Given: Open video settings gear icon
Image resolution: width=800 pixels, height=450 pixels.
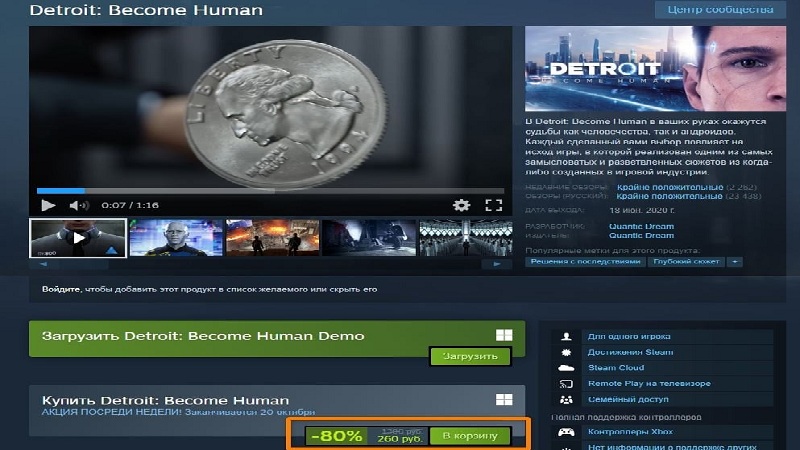Looking at the screenshot, I should coord(461,205).
